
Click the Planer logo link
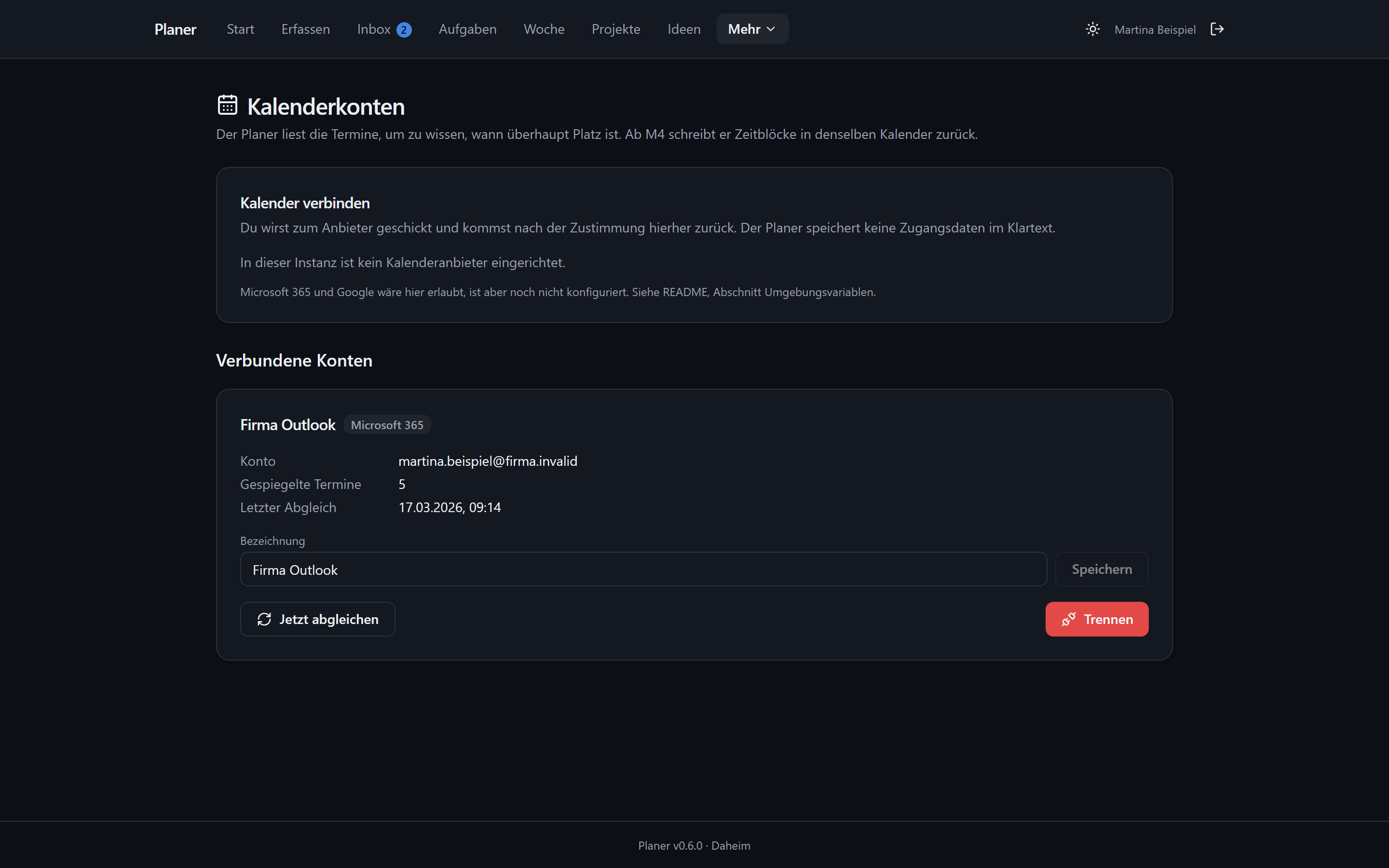click(175, 29)
